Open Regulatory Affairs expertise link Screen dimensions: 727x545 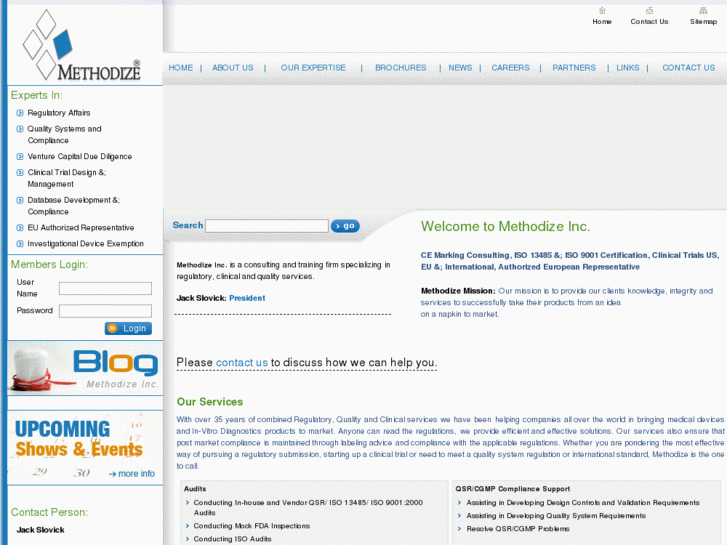click(x=59, y=113)
